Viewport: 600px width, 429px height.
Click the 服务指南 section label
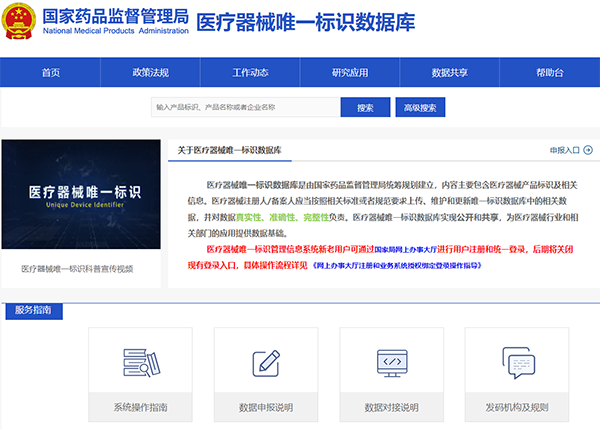coord(34,310)
